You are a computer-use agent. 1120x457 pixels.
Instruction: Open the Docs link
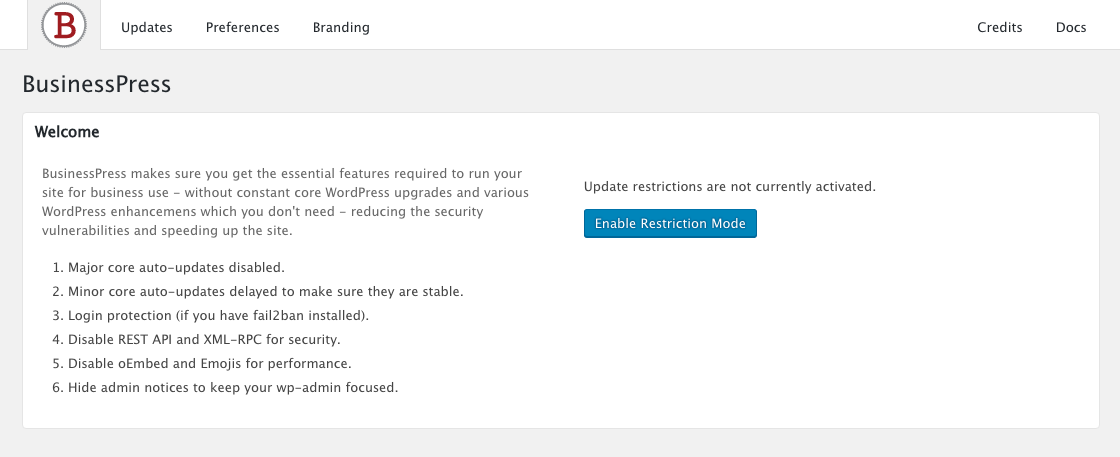1071,28
